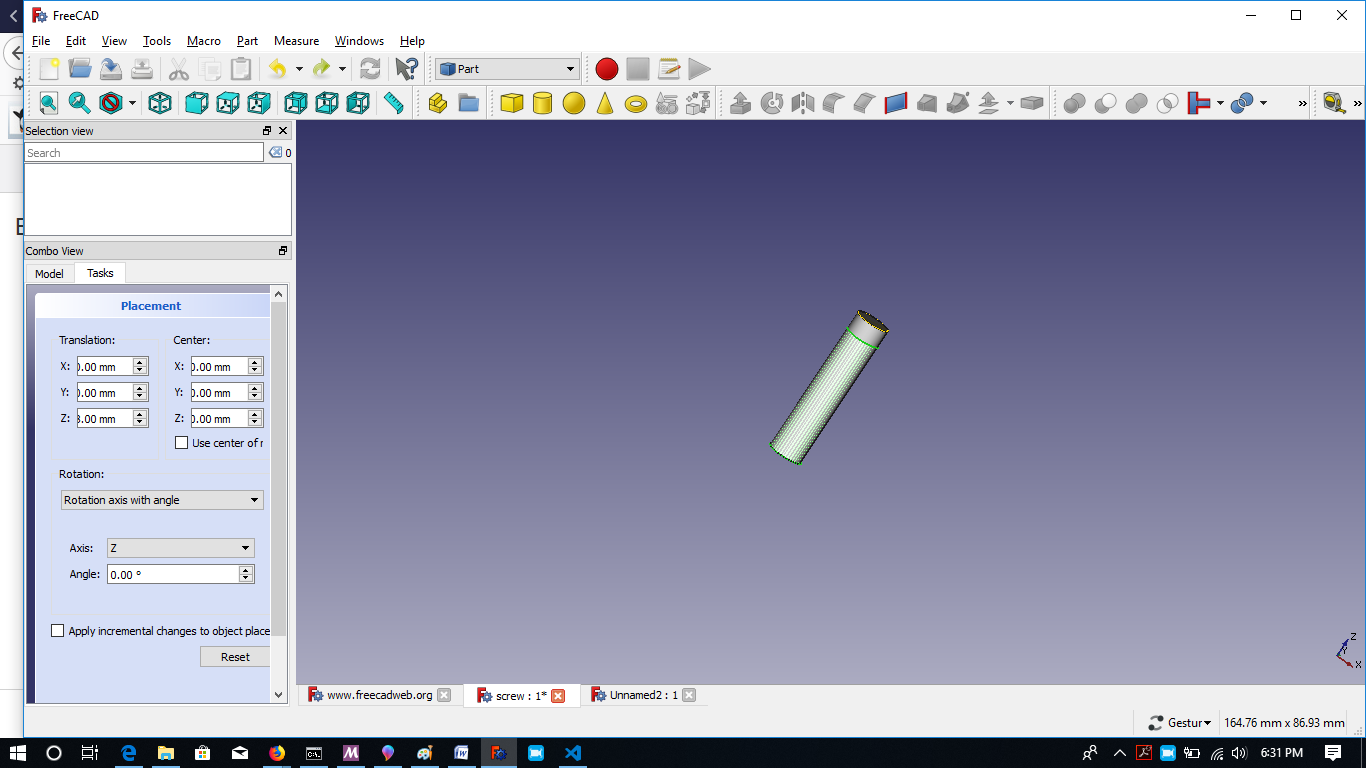
Task: Make a union of shapes
Action: tap(1137, 103)
